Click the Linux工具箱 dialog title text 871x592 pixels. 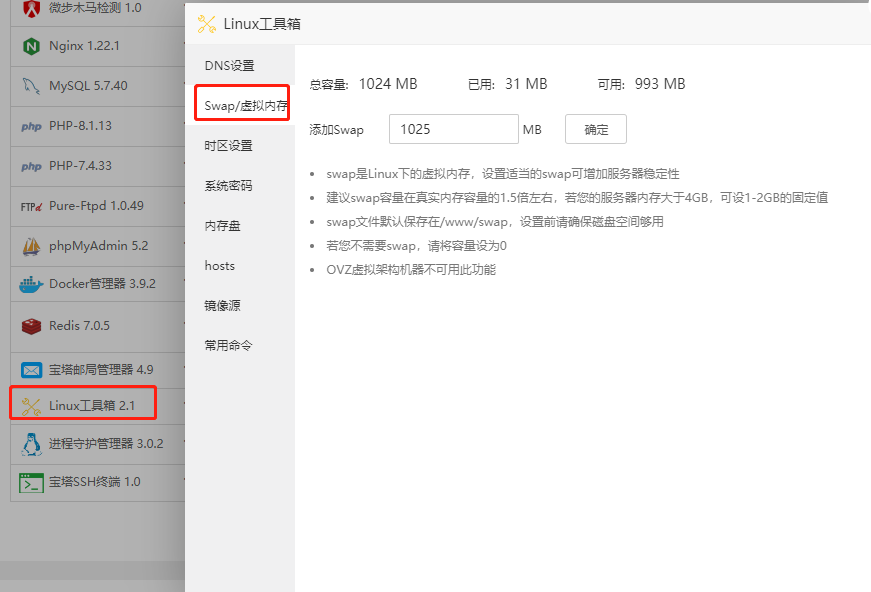pyautogui.click(x=262, y=24)
